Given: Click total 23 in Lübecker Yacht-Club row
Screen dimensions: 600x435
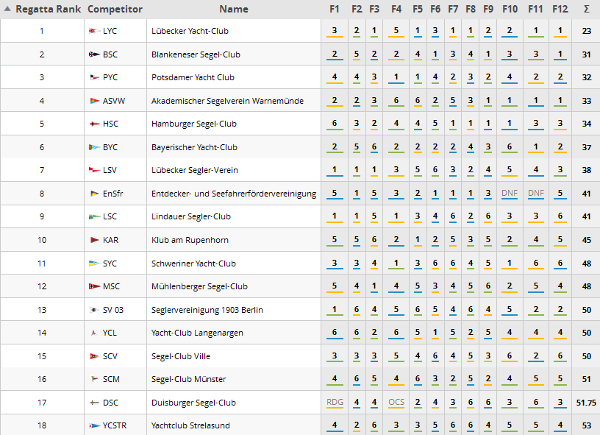Looking at the screenshot, I should tap(586, 31).
